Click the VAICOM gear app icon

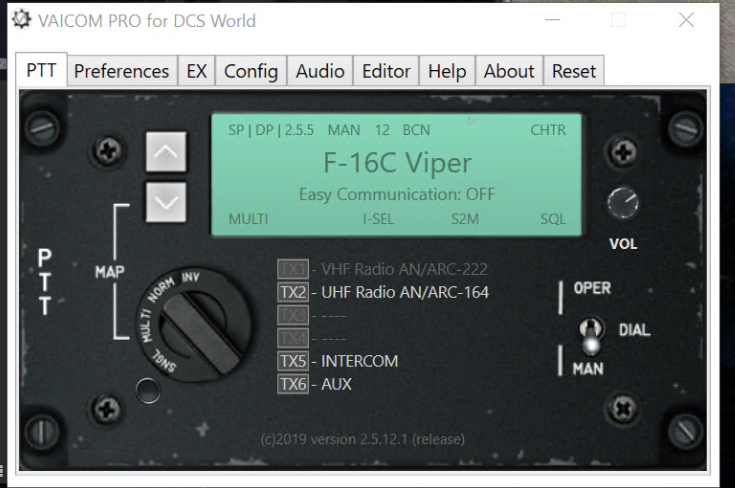click(22, 20)
